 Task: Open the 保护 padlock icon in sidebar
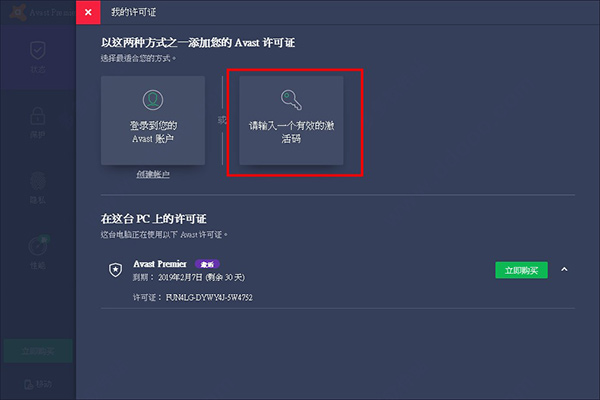[x=38, y=116]
